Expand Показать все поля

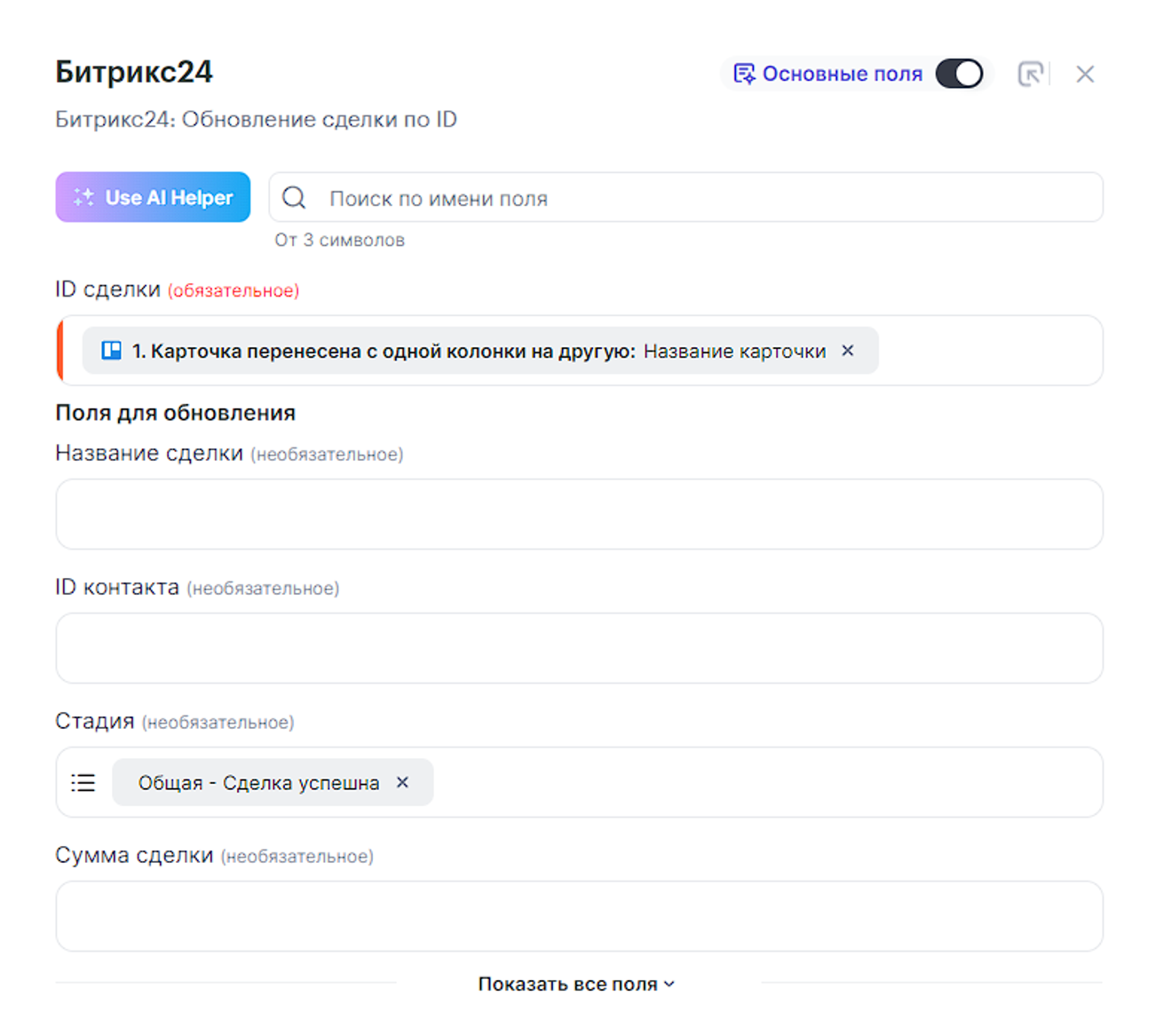[568, 984]
